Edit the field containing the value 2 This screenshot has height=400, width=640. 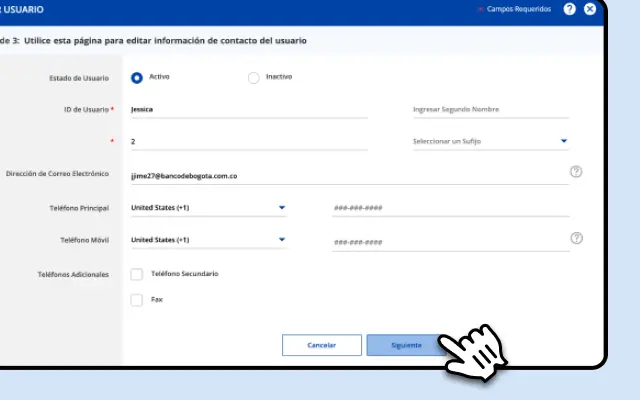point(249,141)
